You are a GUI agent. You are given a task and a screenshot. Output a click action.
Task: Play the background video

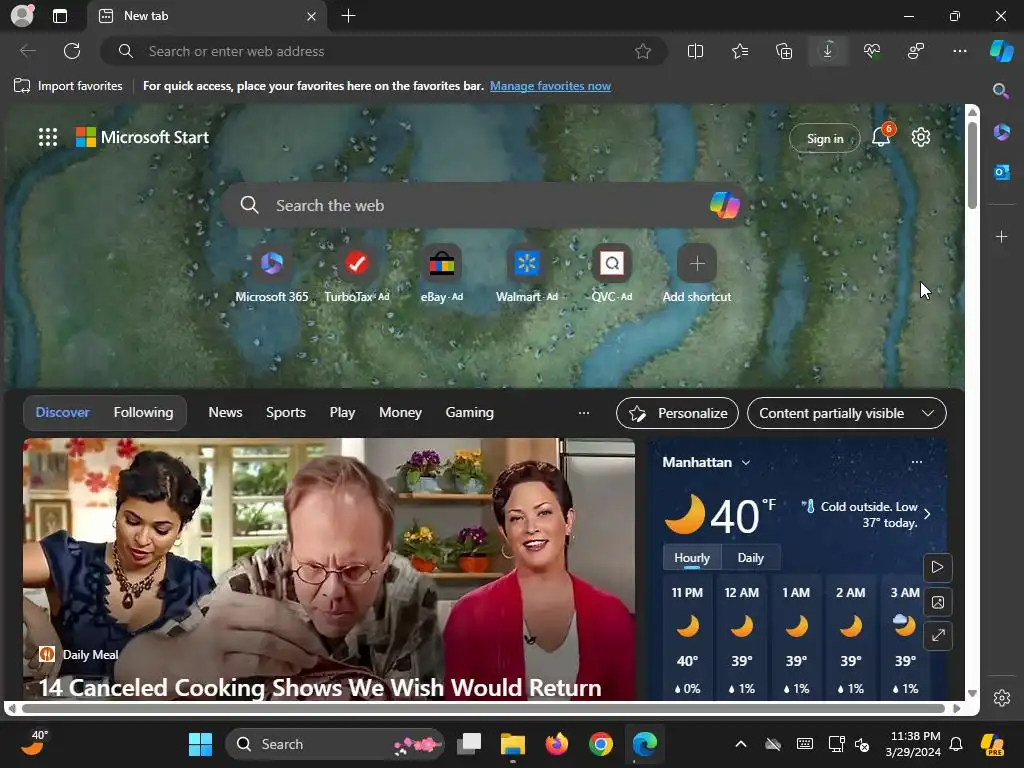937,567
